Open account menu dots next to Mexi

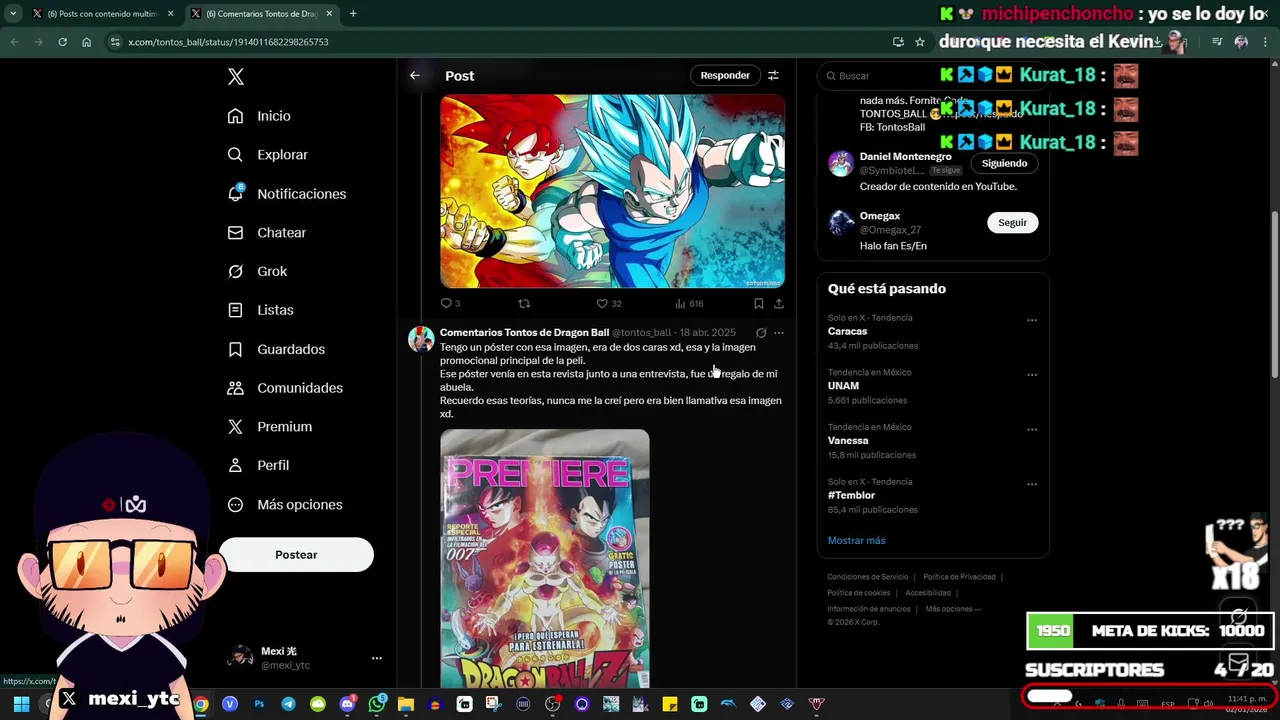point(377,658)
